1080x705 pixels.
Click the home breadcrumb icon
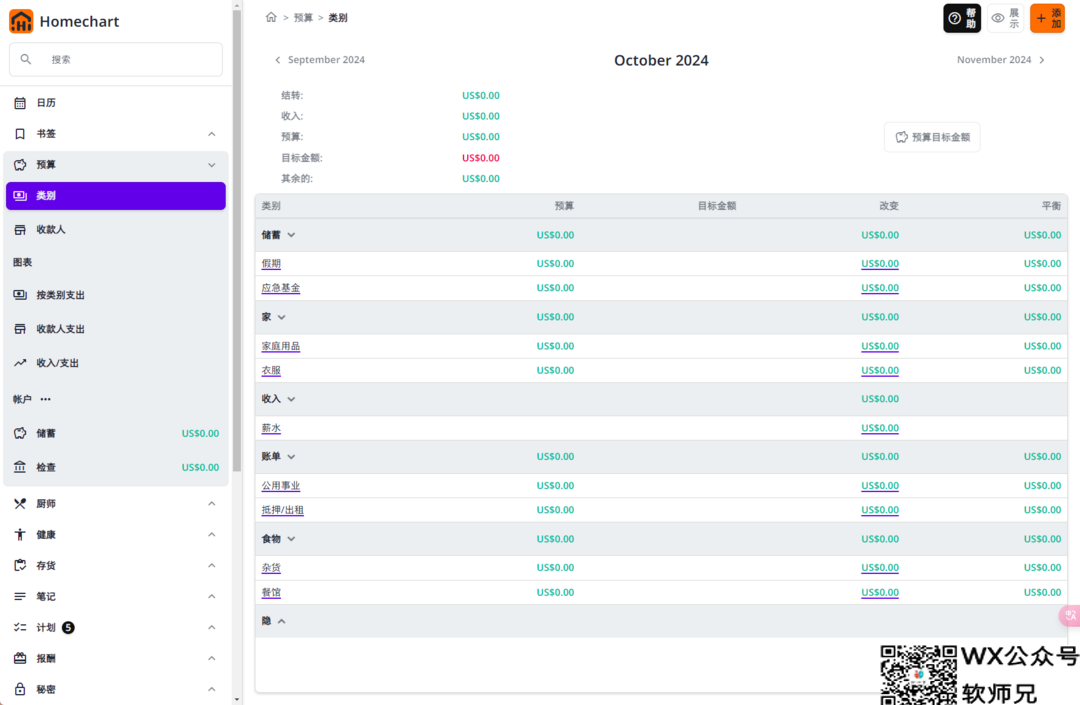tap(271, 17)
